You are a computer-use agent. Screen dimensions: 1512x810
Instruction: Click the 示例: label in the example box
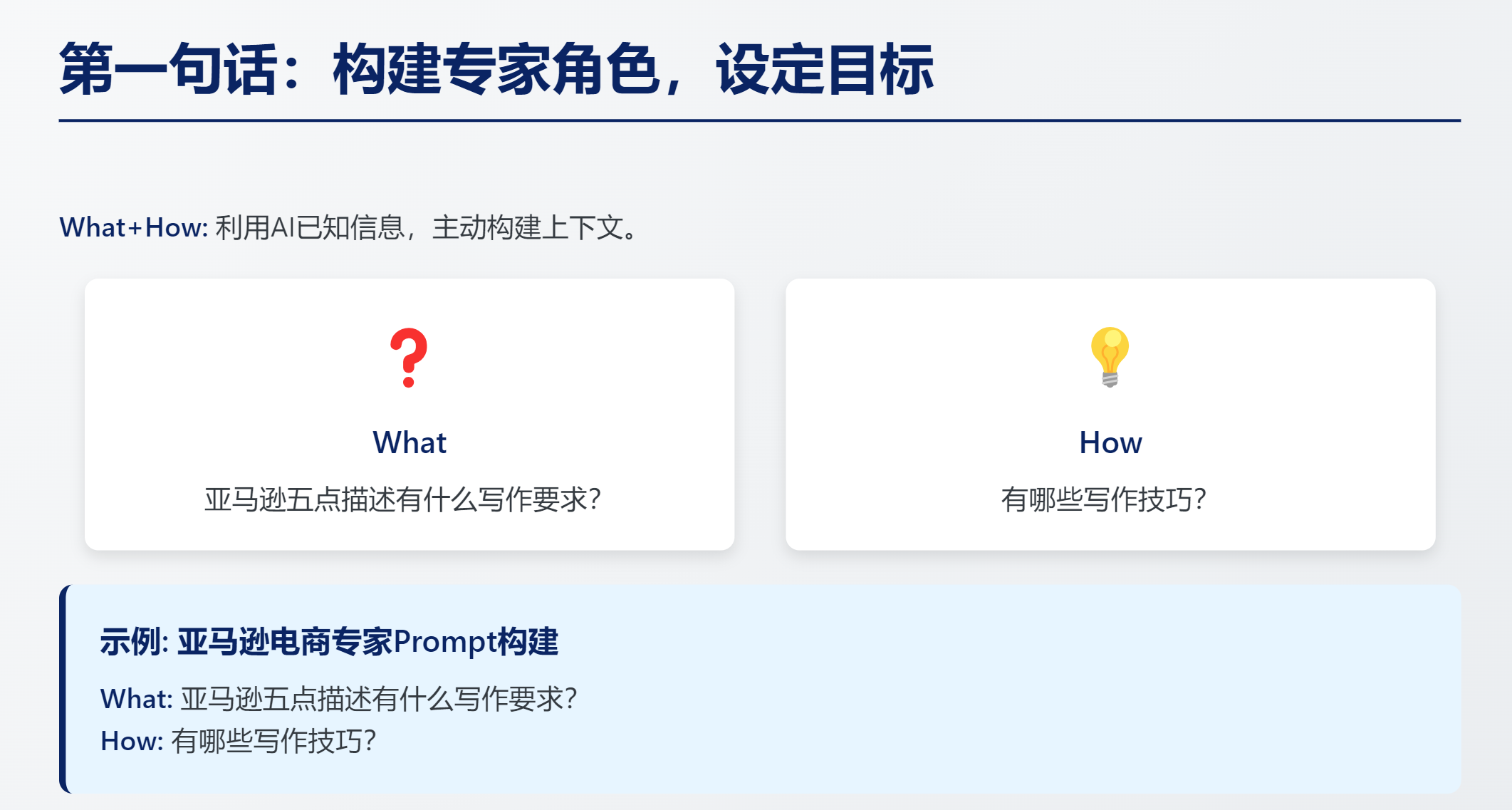134,642
